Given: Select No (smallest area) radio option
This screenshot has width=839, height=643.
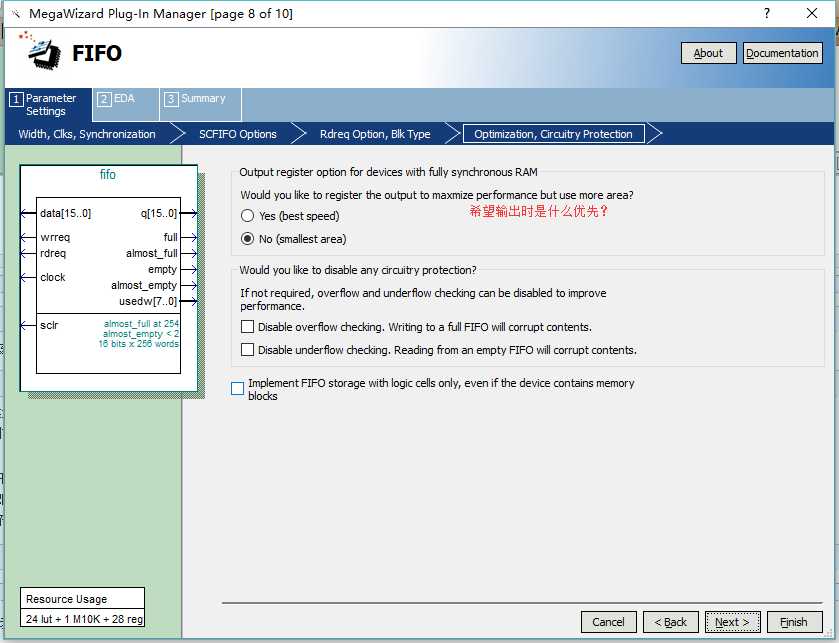Looking at the screenshot, I should click(x=247, y=239).
